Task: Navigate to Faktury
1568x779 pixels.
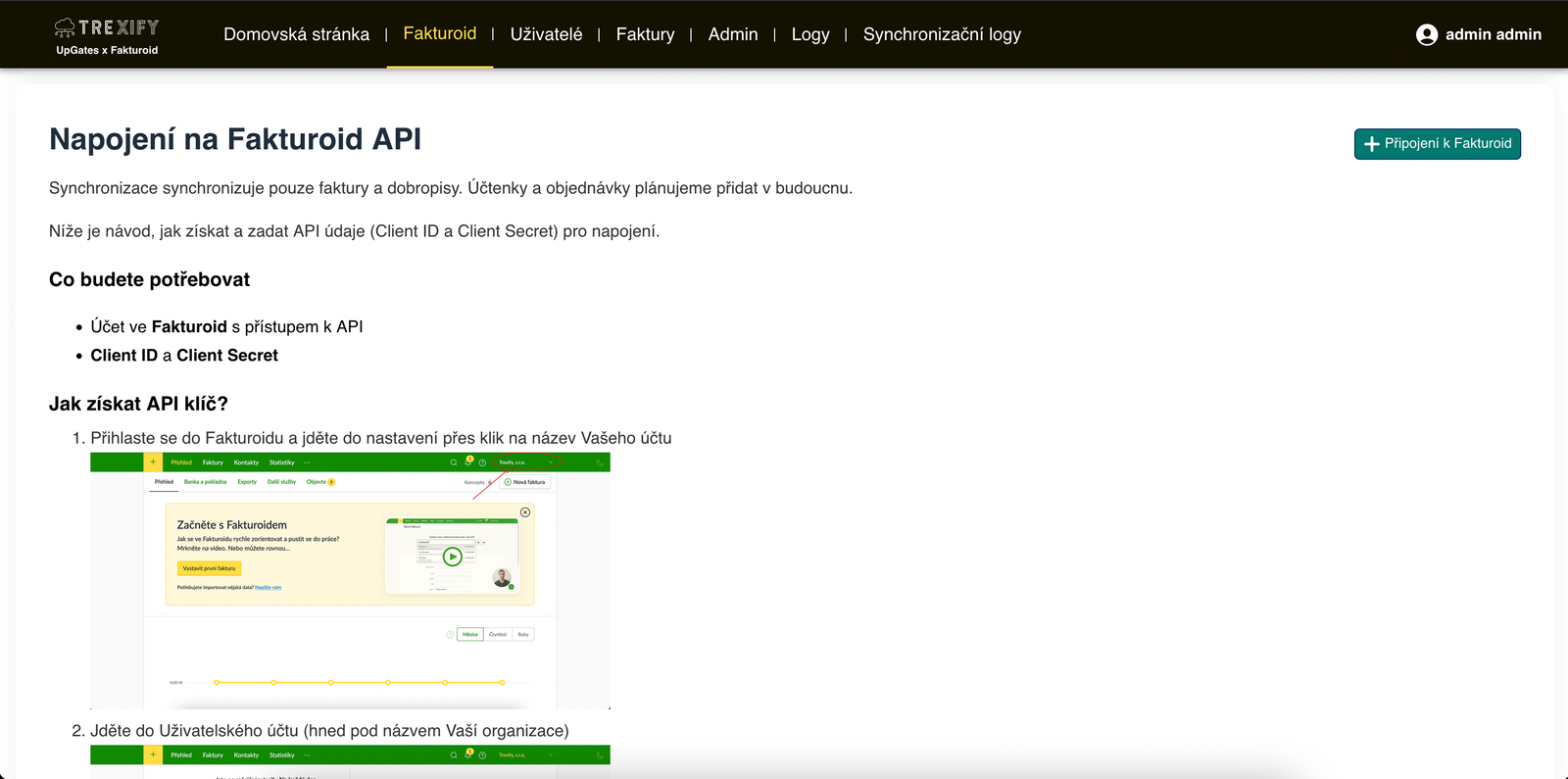Action: point(645,34)
